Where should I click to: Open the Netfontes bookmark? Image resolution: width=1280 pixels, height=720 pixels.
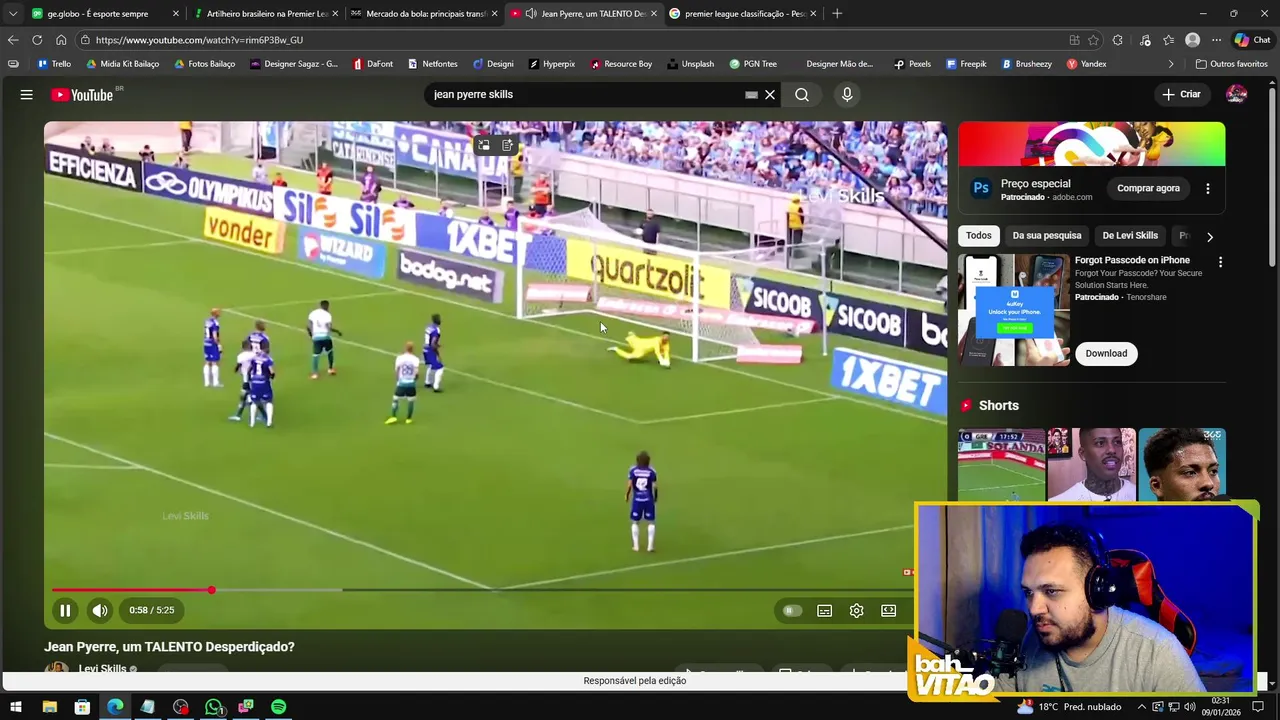tap(432, 64)
